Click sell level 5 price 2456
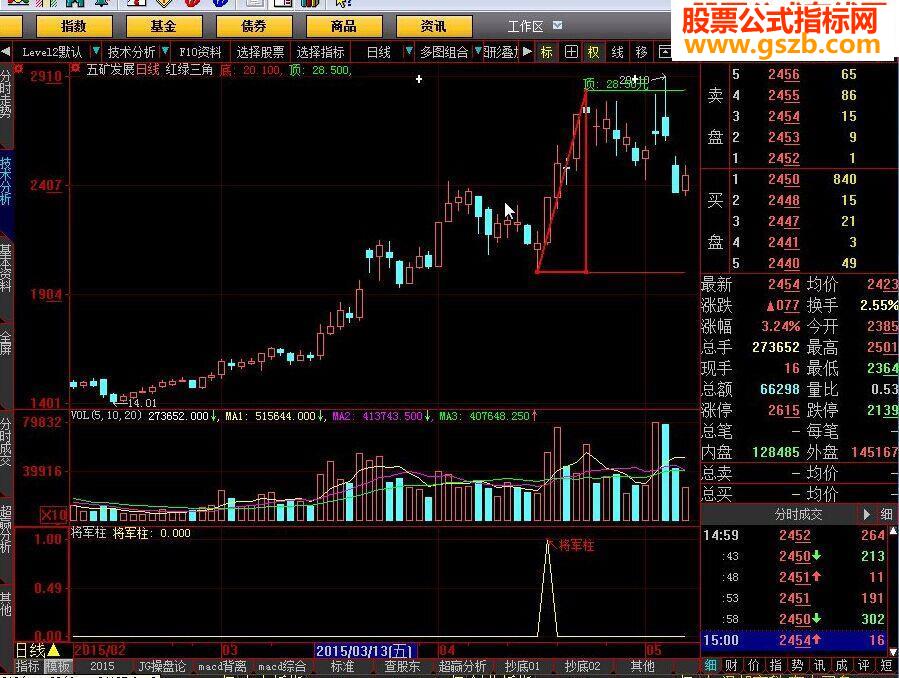The height and width of the screenshot is (678, 899). pos(784,75)
